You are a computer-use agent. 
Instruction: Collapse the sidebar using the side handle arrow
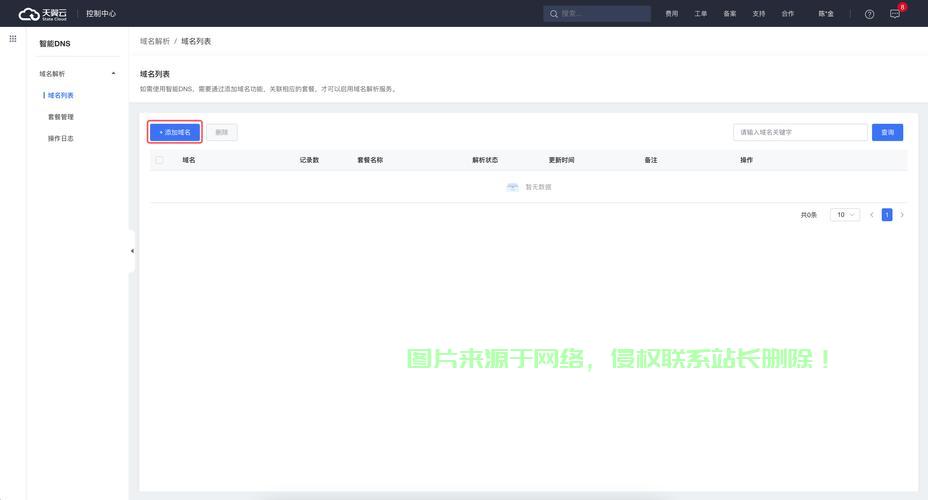pyautogui.click(x=132, y=251)
